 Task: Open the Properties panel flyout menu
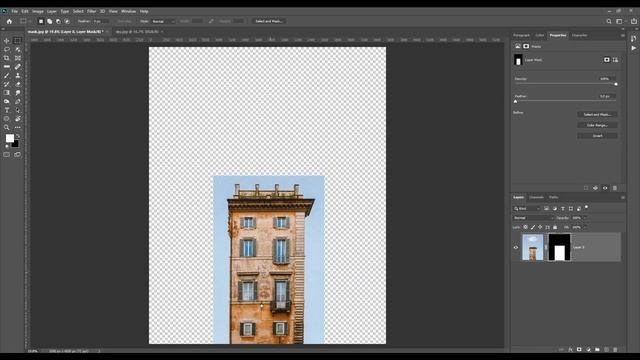coord(622,36)
